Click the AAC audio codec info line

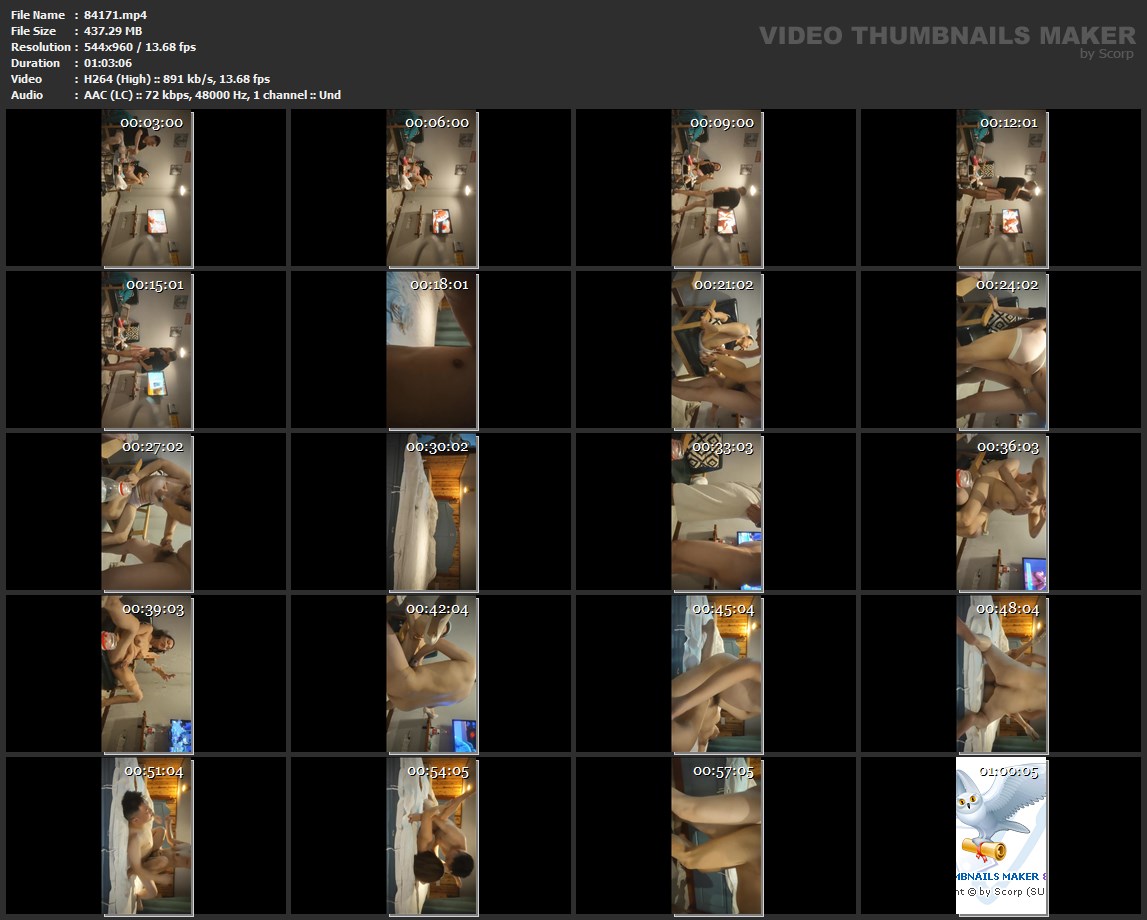pos(212,95)
